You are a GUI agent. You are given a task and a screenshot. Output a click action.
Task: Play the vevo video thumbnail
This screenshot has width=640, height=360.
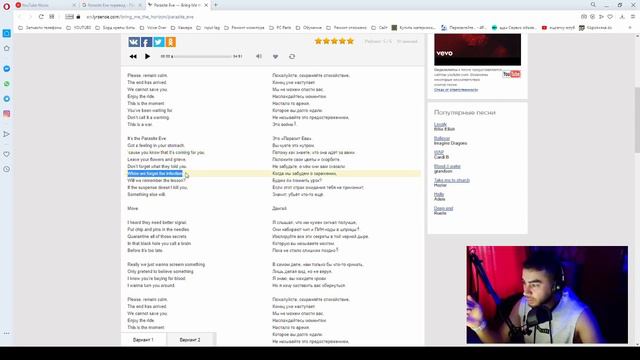[x=477, y=49]
